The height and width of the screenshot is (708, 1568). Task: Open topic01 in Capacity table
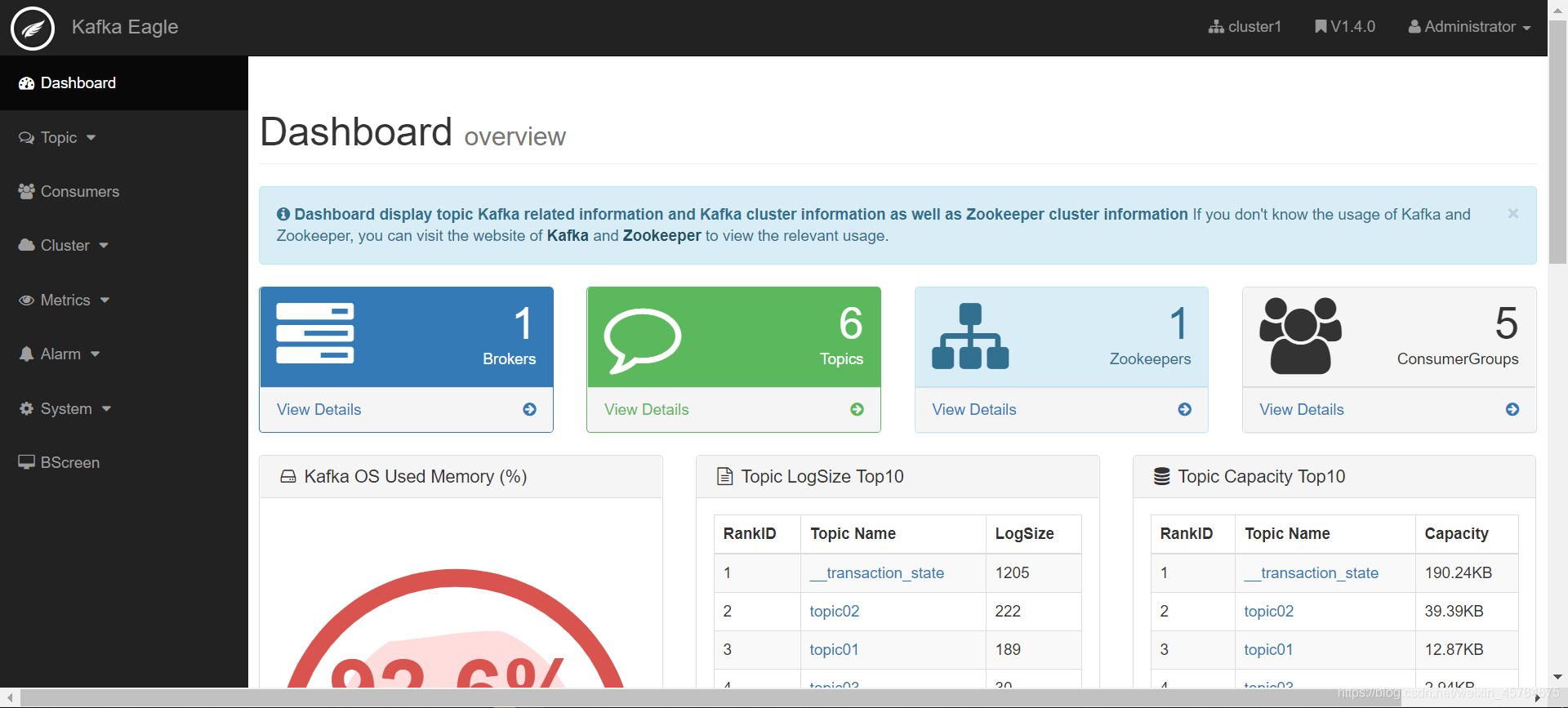tap(1268, 650)
